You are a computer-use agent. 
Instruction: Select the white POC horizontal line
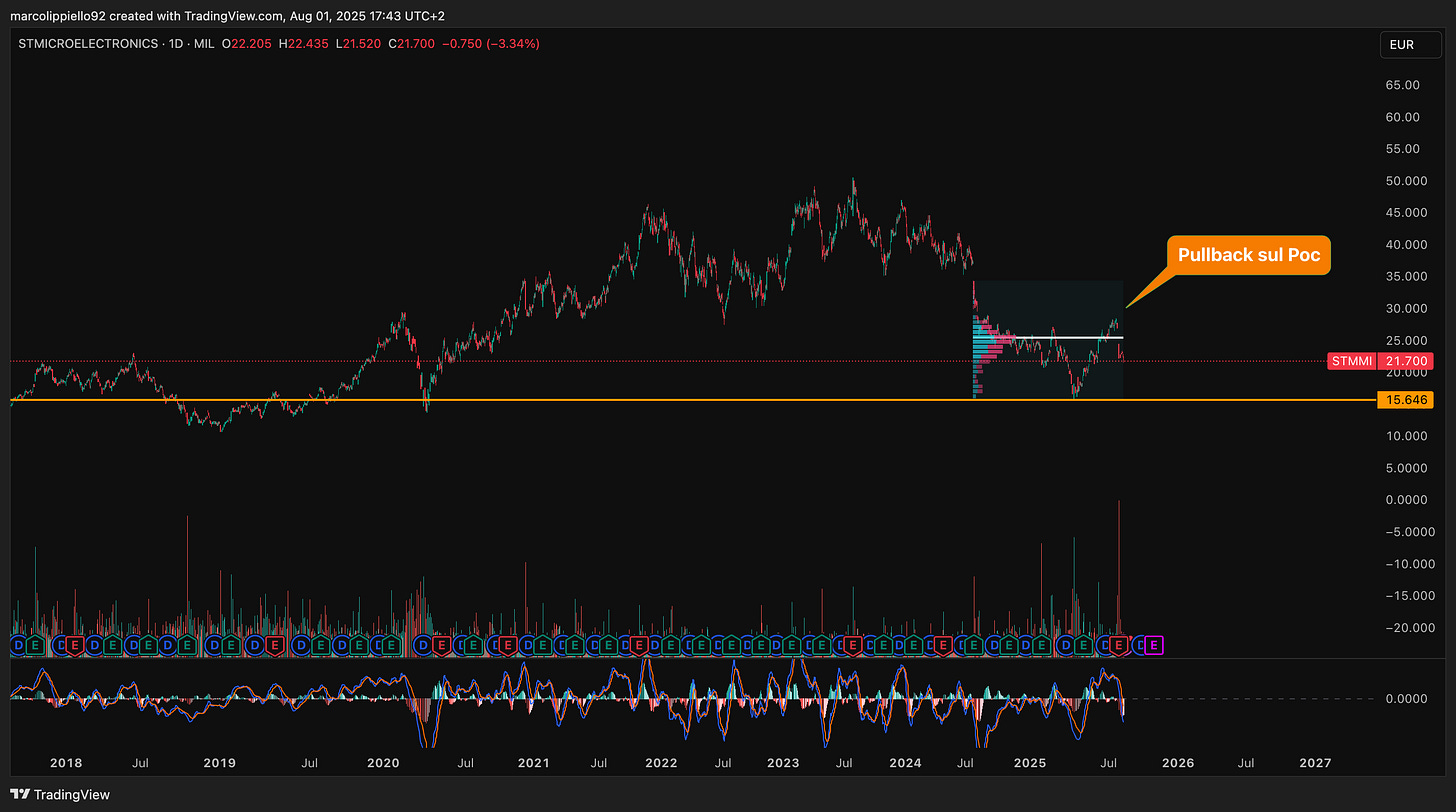[x=1048, y=338]
